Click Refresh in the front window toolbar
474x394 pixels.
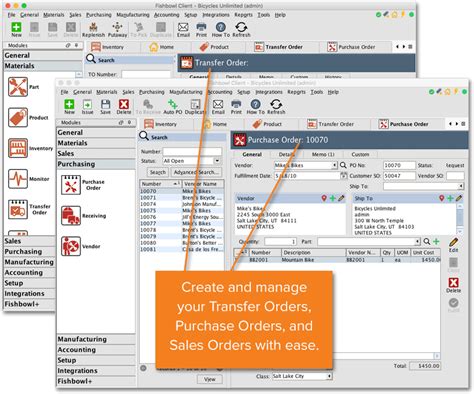(x=276, y=107)
